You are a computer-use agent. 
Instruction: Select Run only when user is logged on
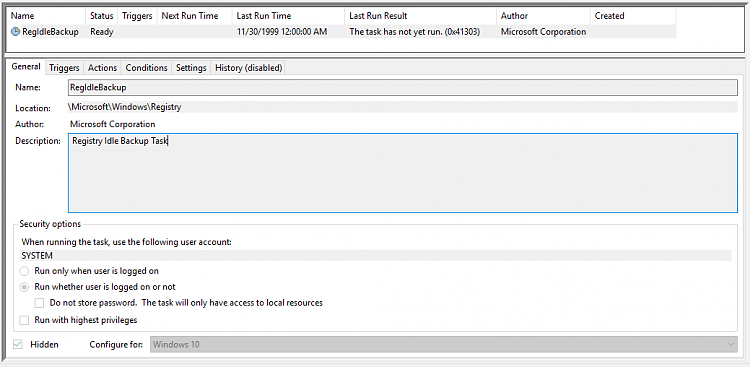pyautogui.click(x=89, y=271)
